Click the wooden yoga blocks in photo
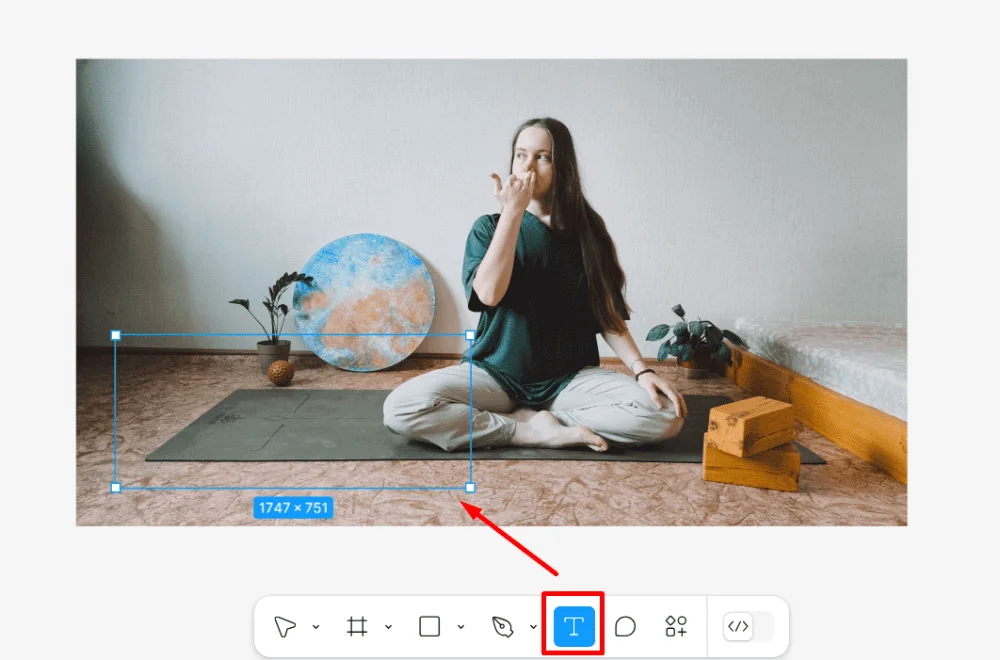This screenshot has height=660, width=1000. click(753, 443)
